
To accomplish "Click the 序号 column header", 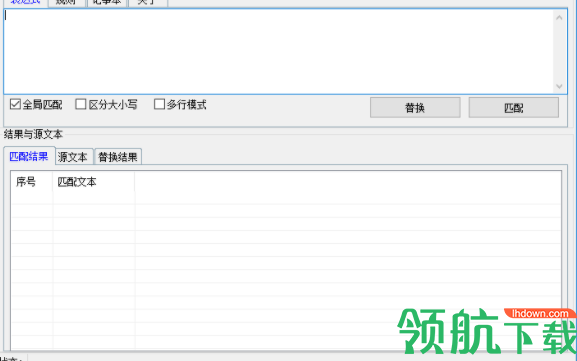I will tap(32, 182).
